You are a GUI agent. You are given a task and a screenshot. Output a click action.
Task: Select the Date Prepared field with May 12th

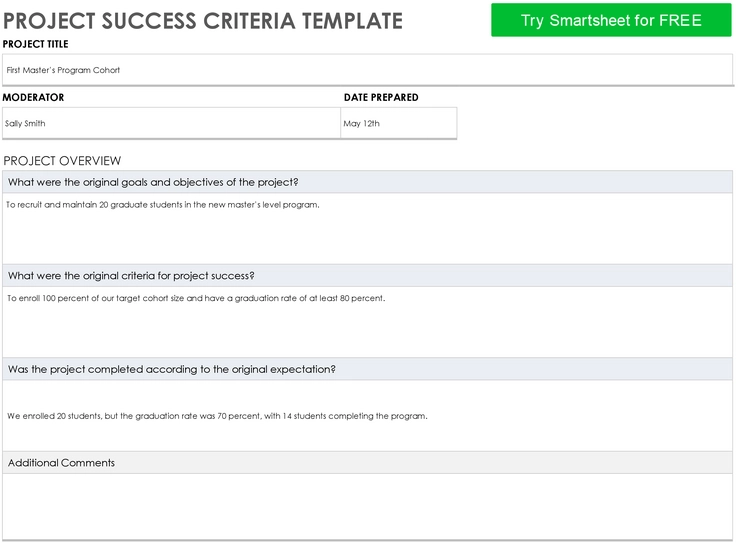click(x=399, y=123)
